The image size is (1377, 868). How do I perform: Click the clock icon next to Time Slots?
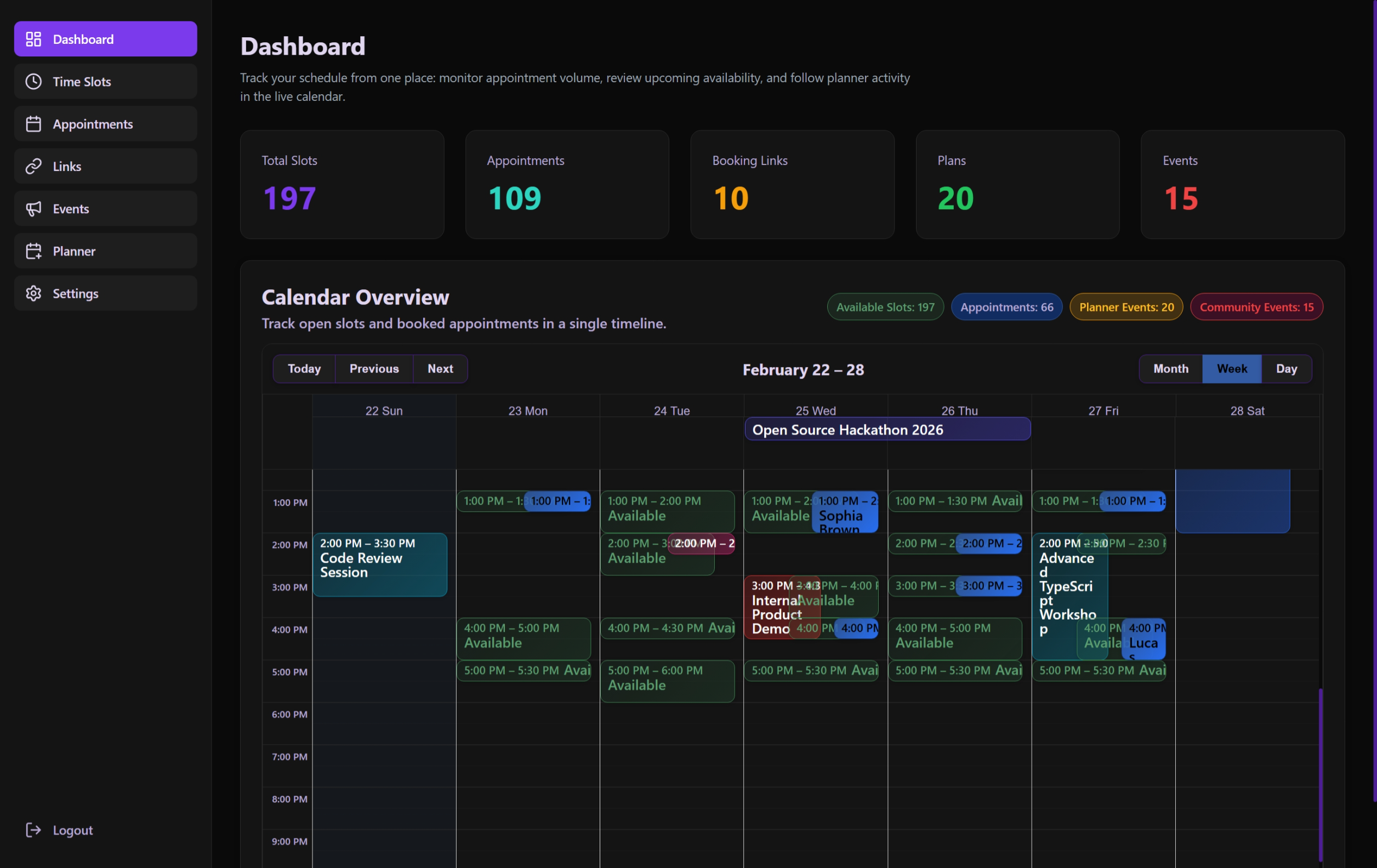tap(34, 81)
